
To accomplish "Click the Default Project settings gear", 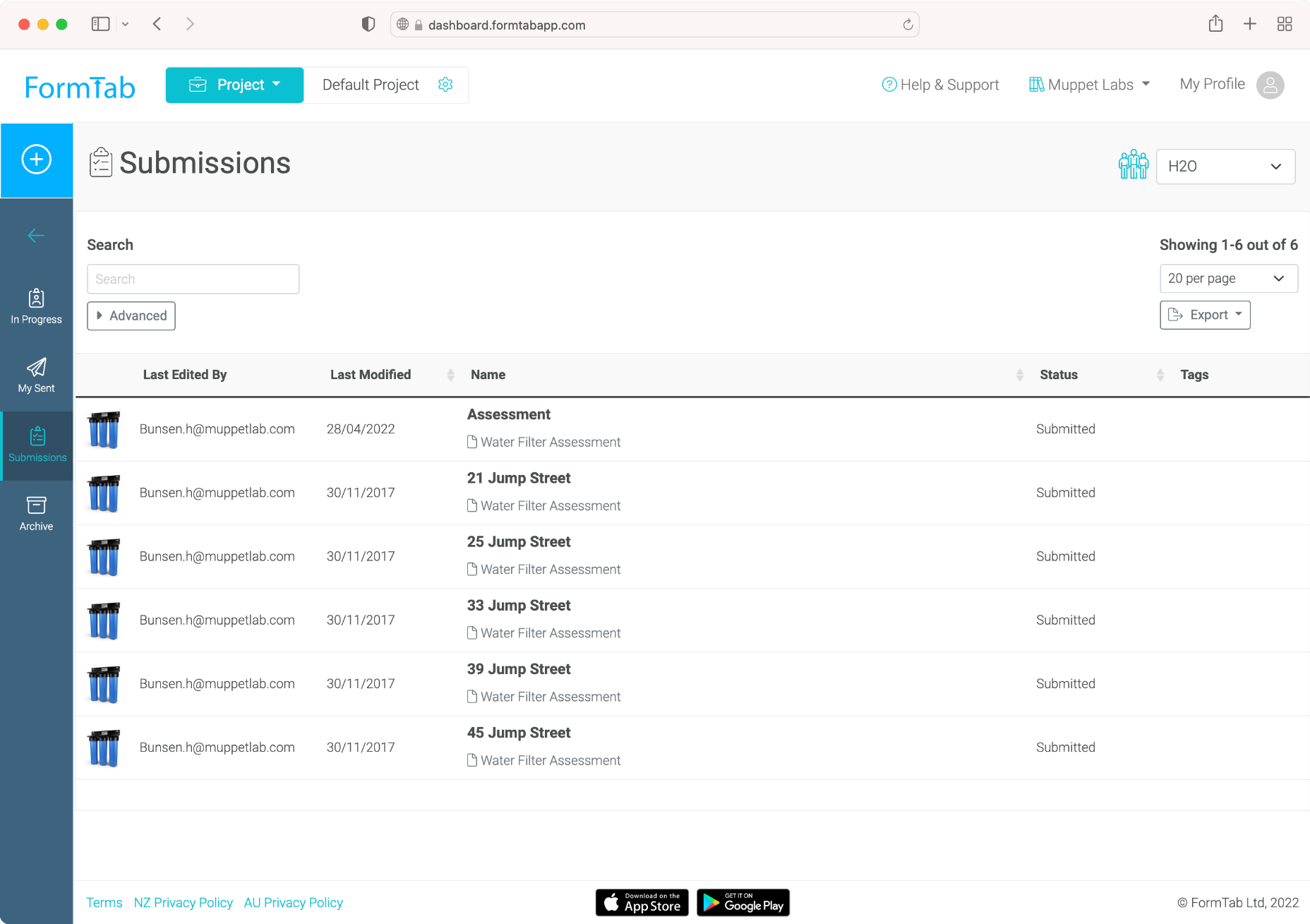I will (x=445, y=85).
